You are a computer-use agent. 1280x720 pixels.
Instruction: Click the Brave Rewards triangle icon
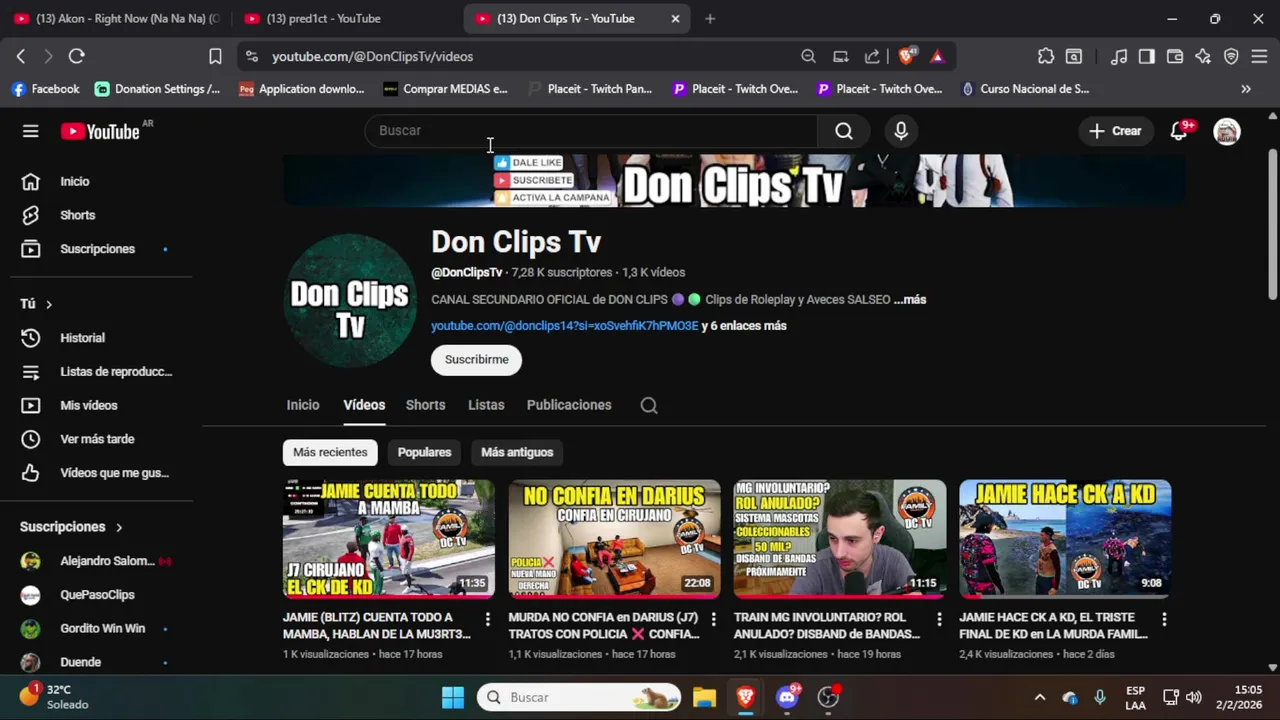click(937, 57)
